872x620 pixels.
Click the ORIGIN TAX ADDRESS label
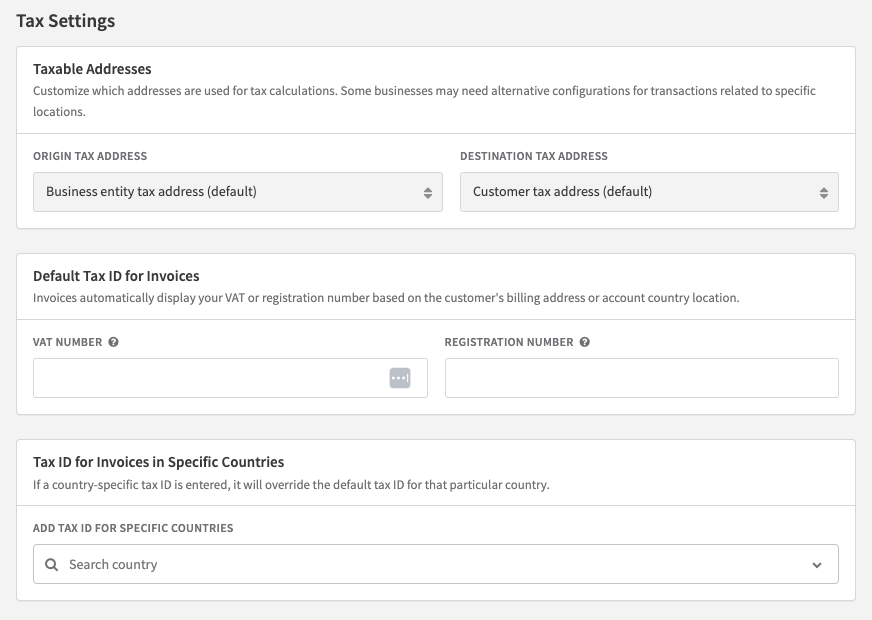point(90,156)
